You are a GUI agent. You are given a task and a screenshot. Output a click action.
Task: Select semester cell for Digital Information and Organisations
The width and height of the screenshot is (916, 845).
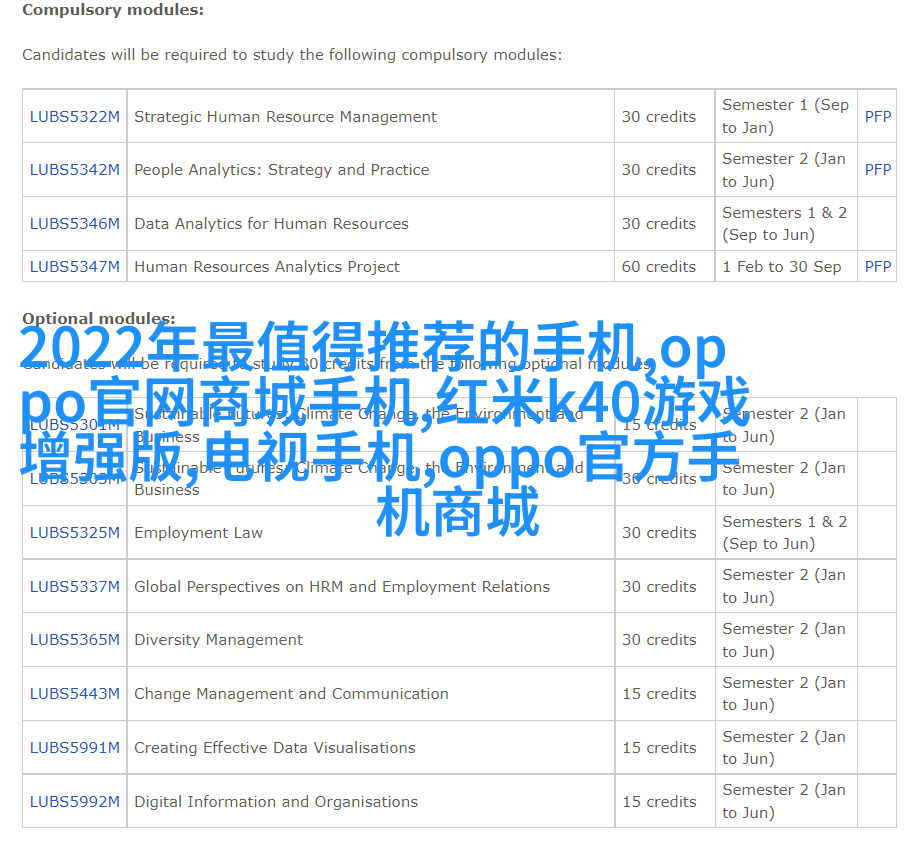tap(784, 802)
